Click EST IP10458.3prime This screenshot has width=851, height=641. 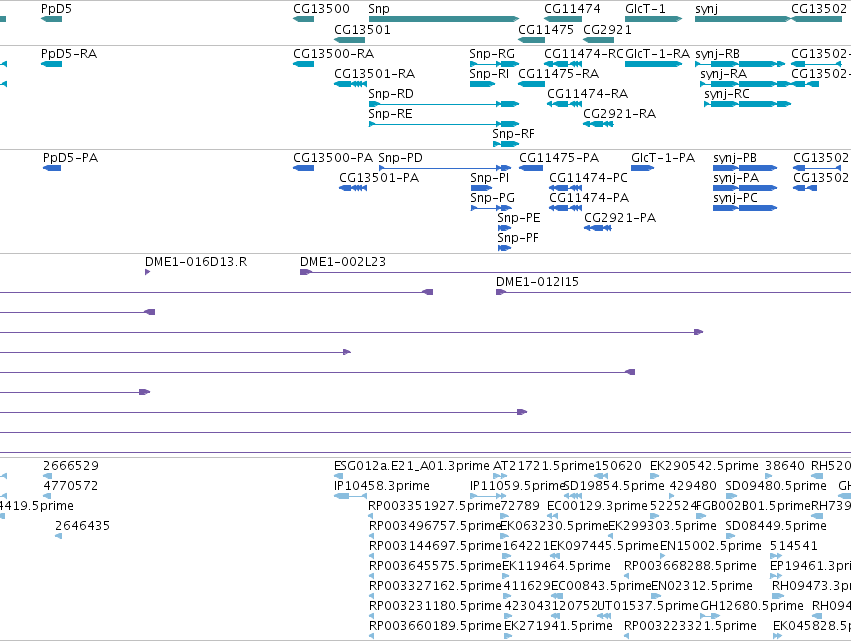coord(349,496)
